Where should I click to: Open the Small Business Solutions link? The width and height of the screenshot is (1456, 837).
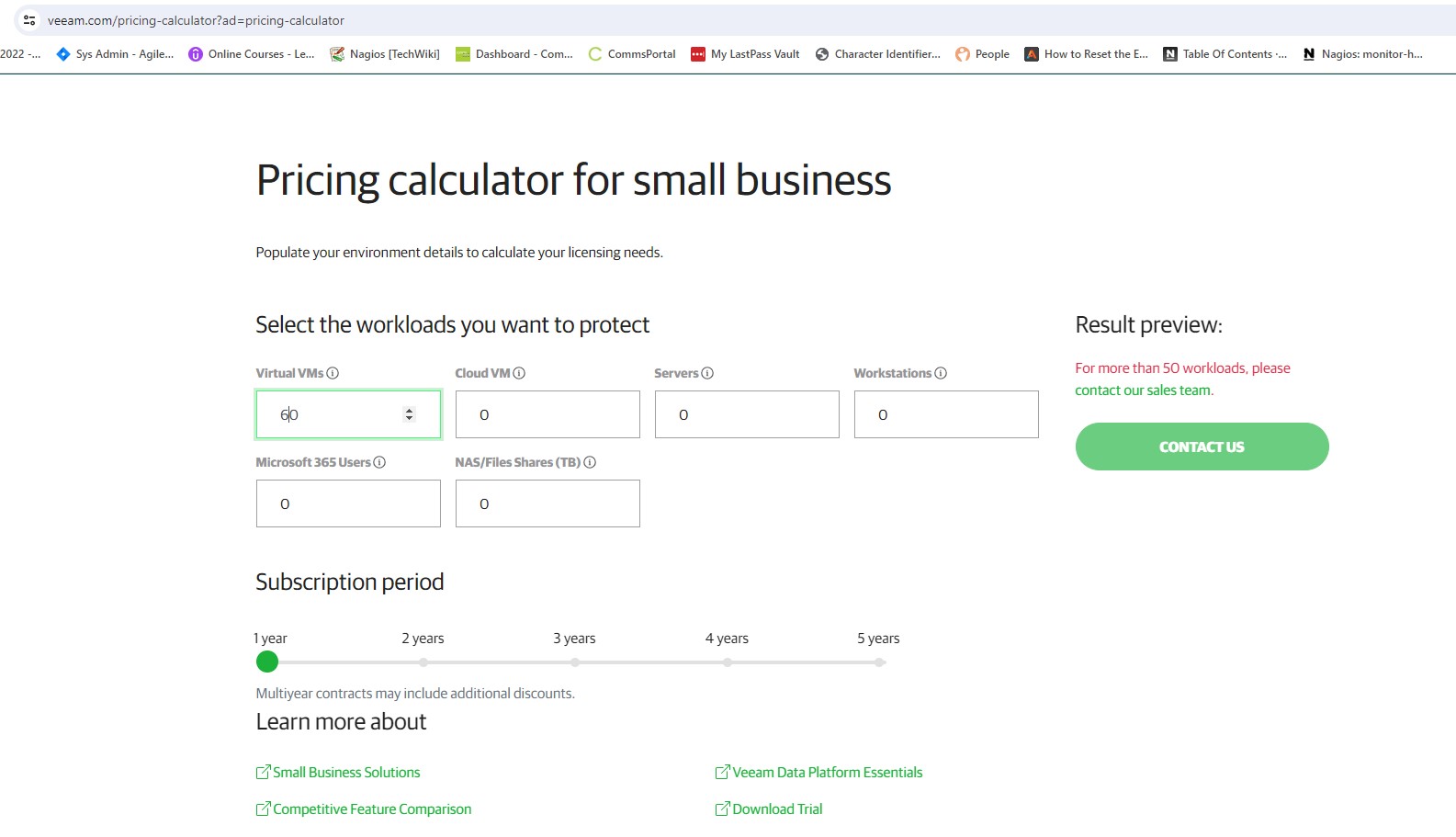346,772
